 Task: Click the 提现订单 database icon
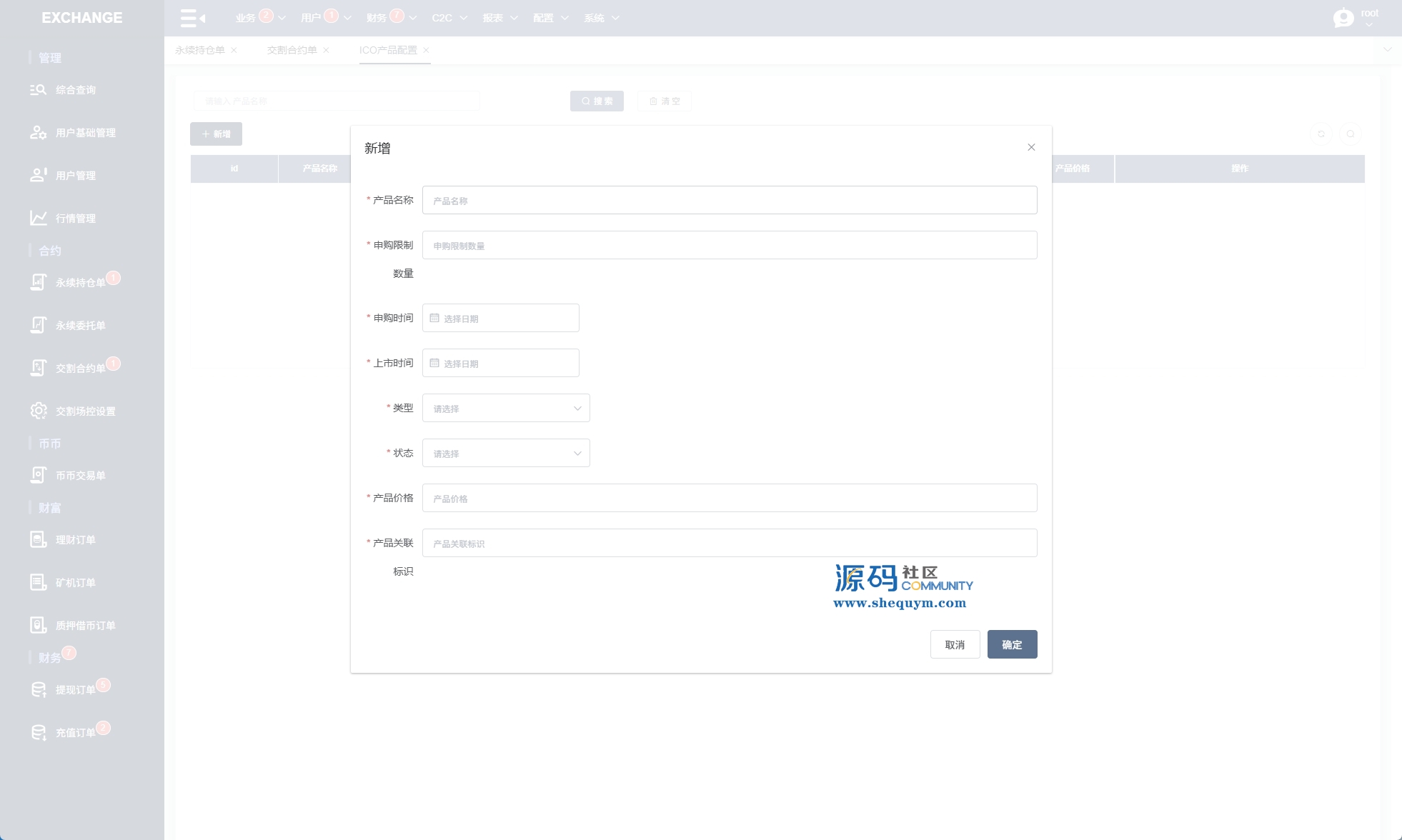(x=38, y=689)
